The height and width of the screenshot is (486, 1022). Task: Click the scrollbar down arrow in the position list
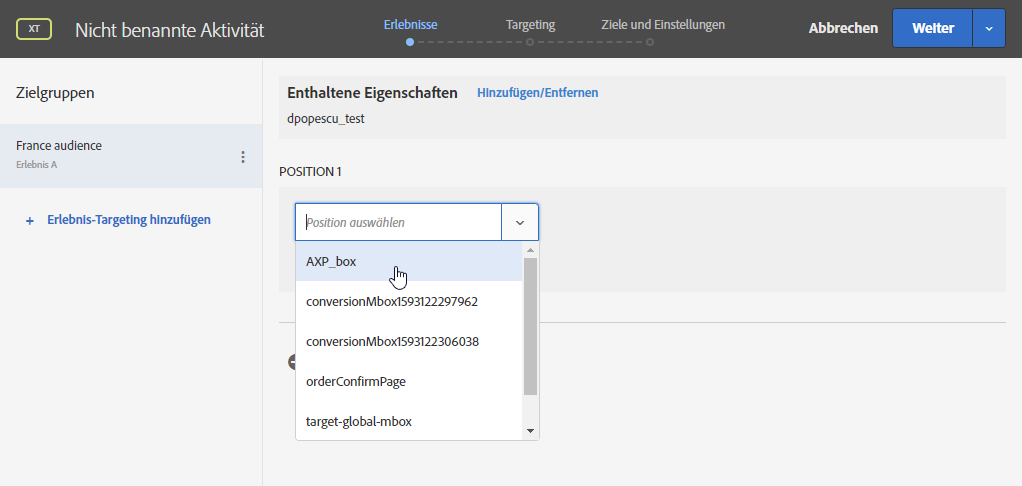pyautogui.click(x=530, y=431)
